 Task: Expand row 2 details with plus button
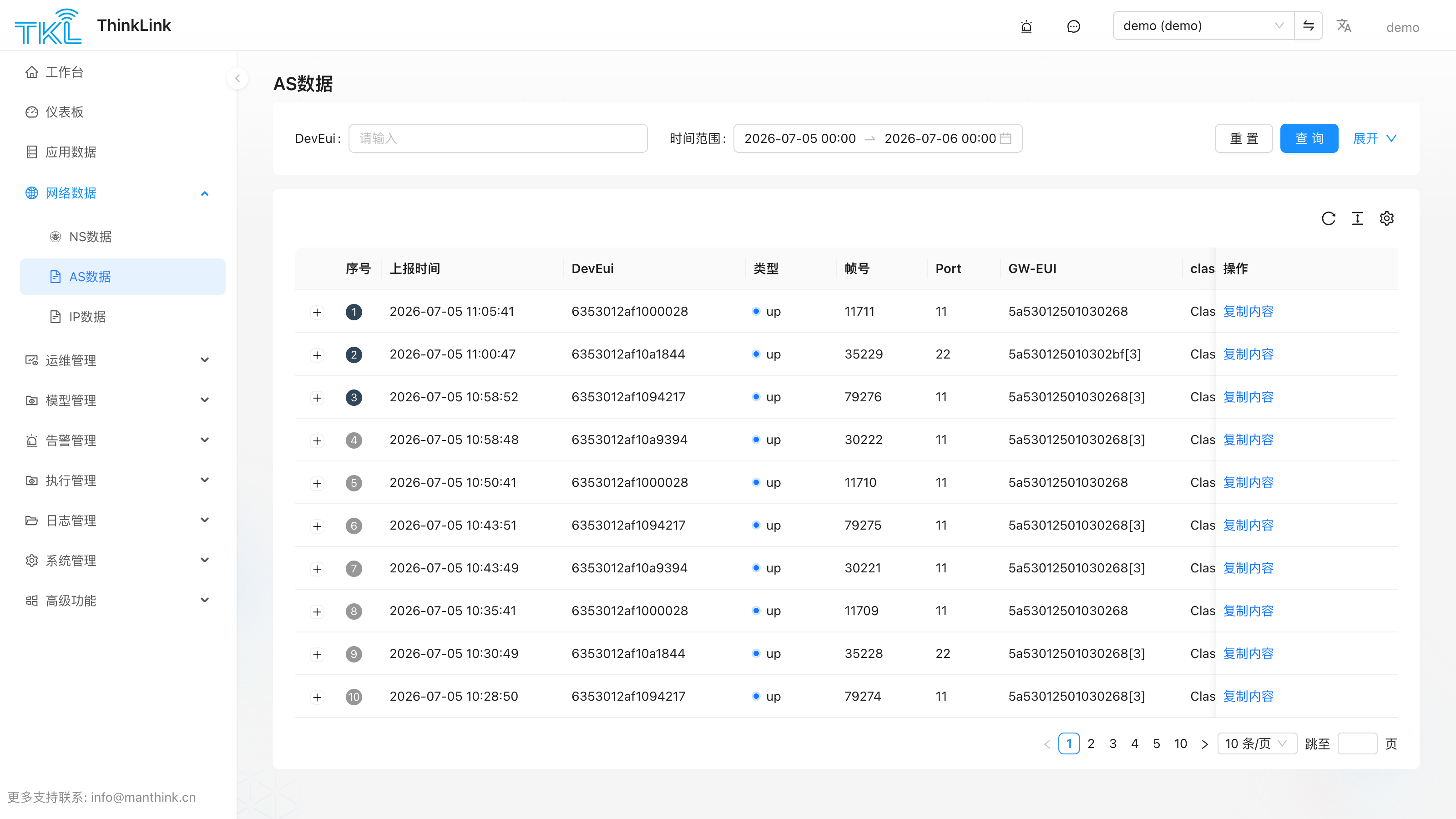(x=317, y=355)
